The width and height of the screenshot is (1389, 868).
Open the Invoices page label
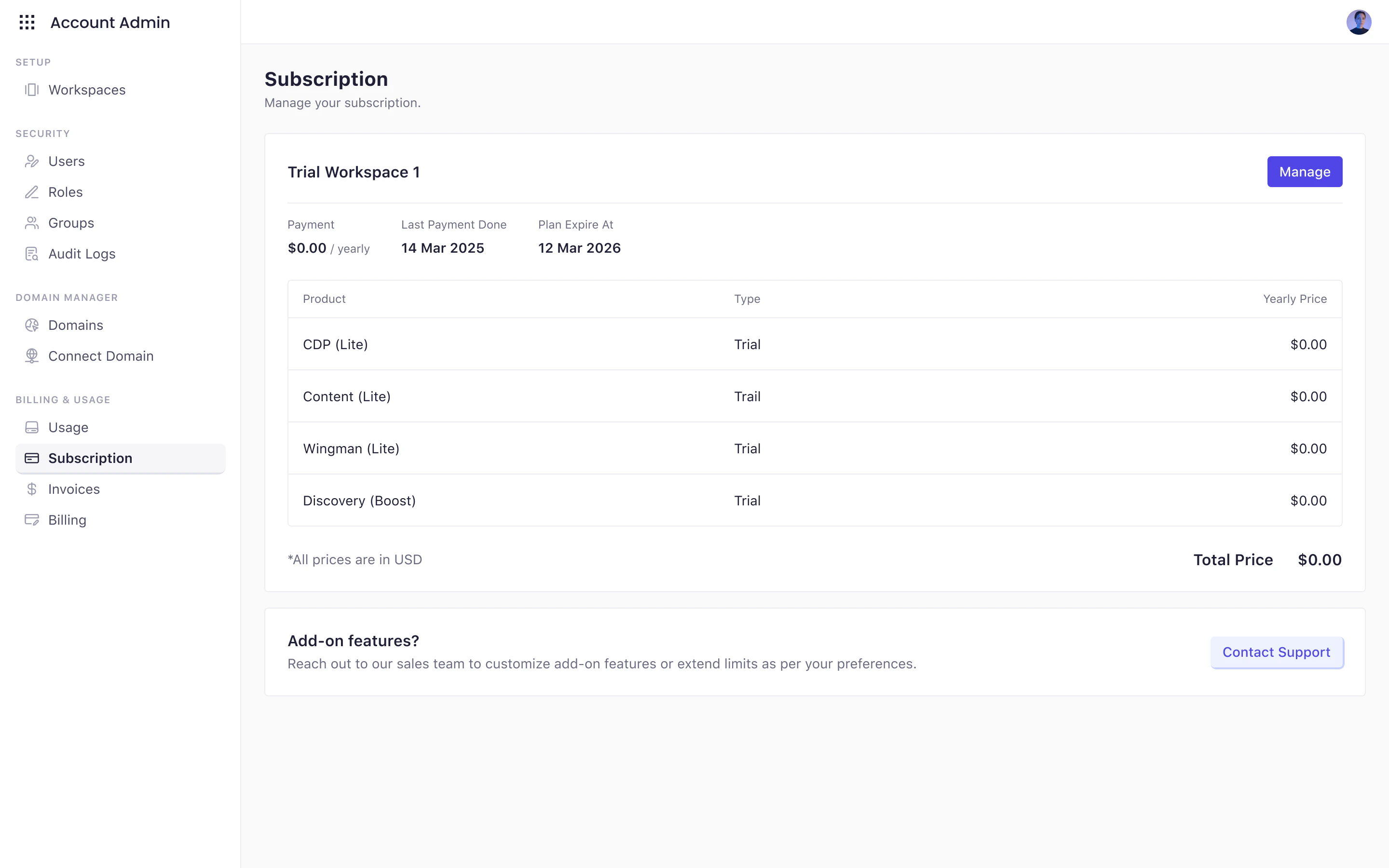[74, 489]
